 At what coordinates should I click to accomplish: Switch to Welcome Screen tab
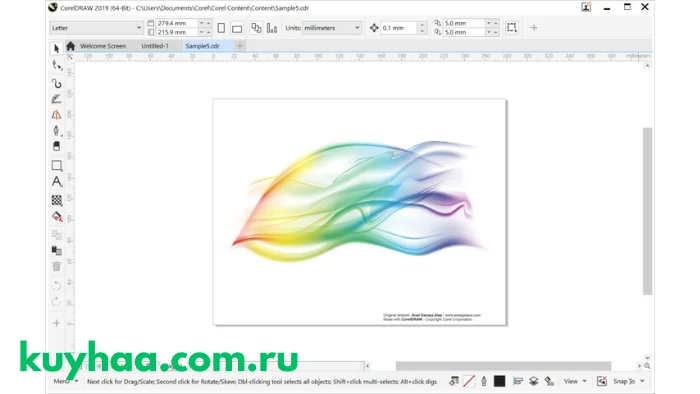coord(103,46)
